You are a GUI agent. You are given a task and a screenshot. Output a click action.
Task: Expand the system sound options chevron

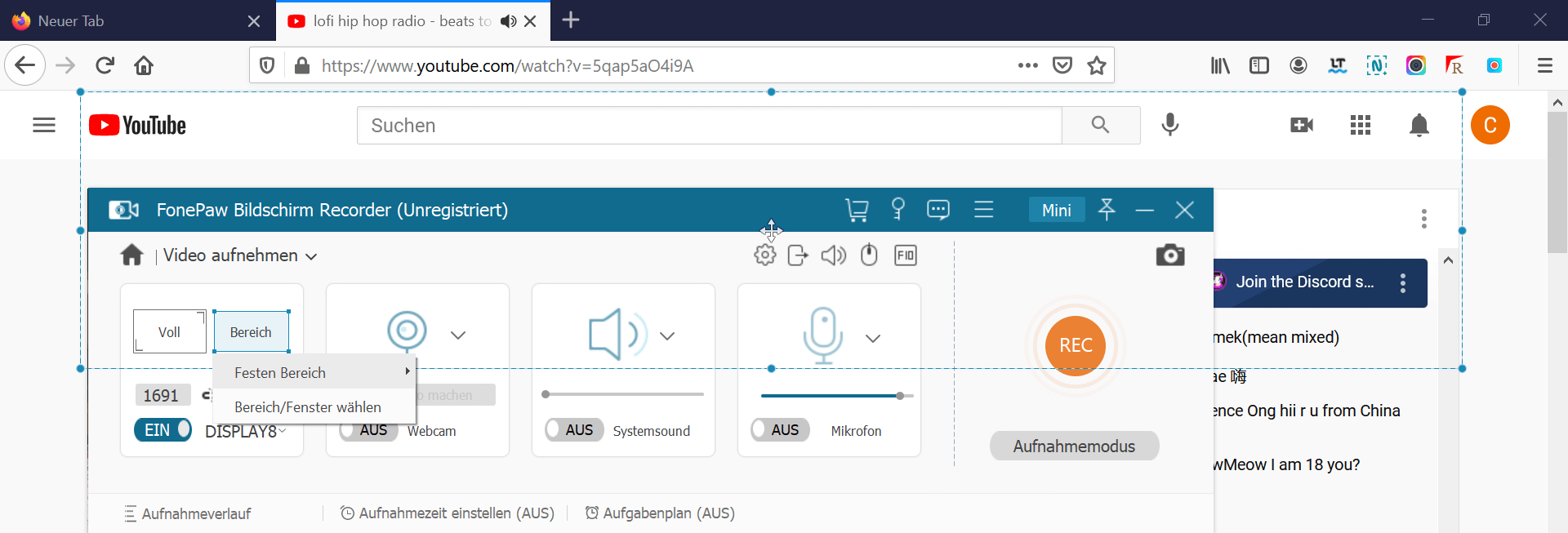[x=667, y=335]
